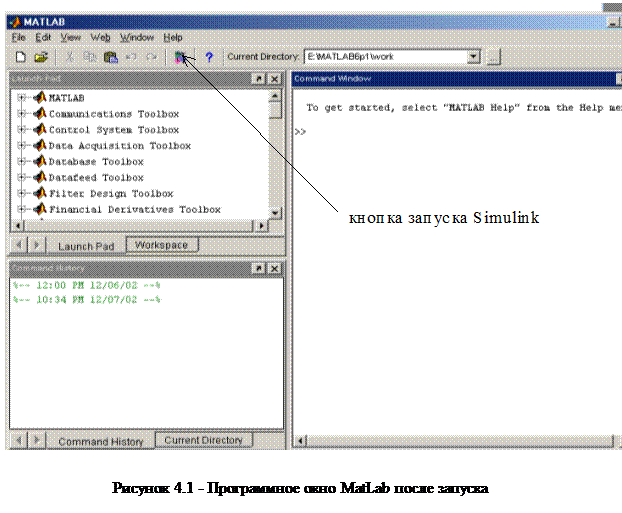622x513 pixels.
Task: Click the Copy toolbar icon
Action: pyautogui.click(x=90, y=57)
